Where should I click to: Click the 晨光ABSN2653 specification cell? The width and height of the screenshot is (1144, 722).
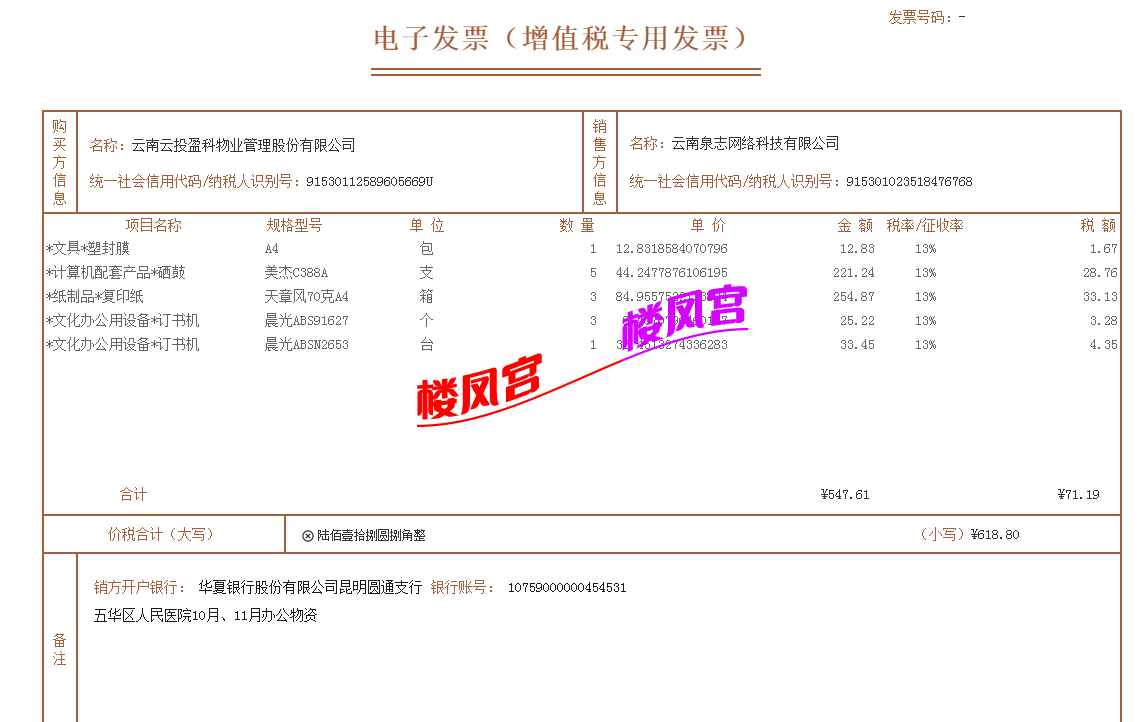pos(306,345)
